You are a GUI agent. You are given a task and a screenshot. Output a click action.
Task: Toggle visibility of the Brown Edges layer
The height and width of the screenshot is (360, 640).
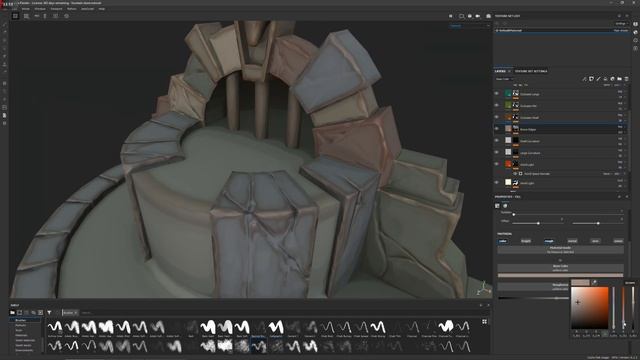click(497, 129)
